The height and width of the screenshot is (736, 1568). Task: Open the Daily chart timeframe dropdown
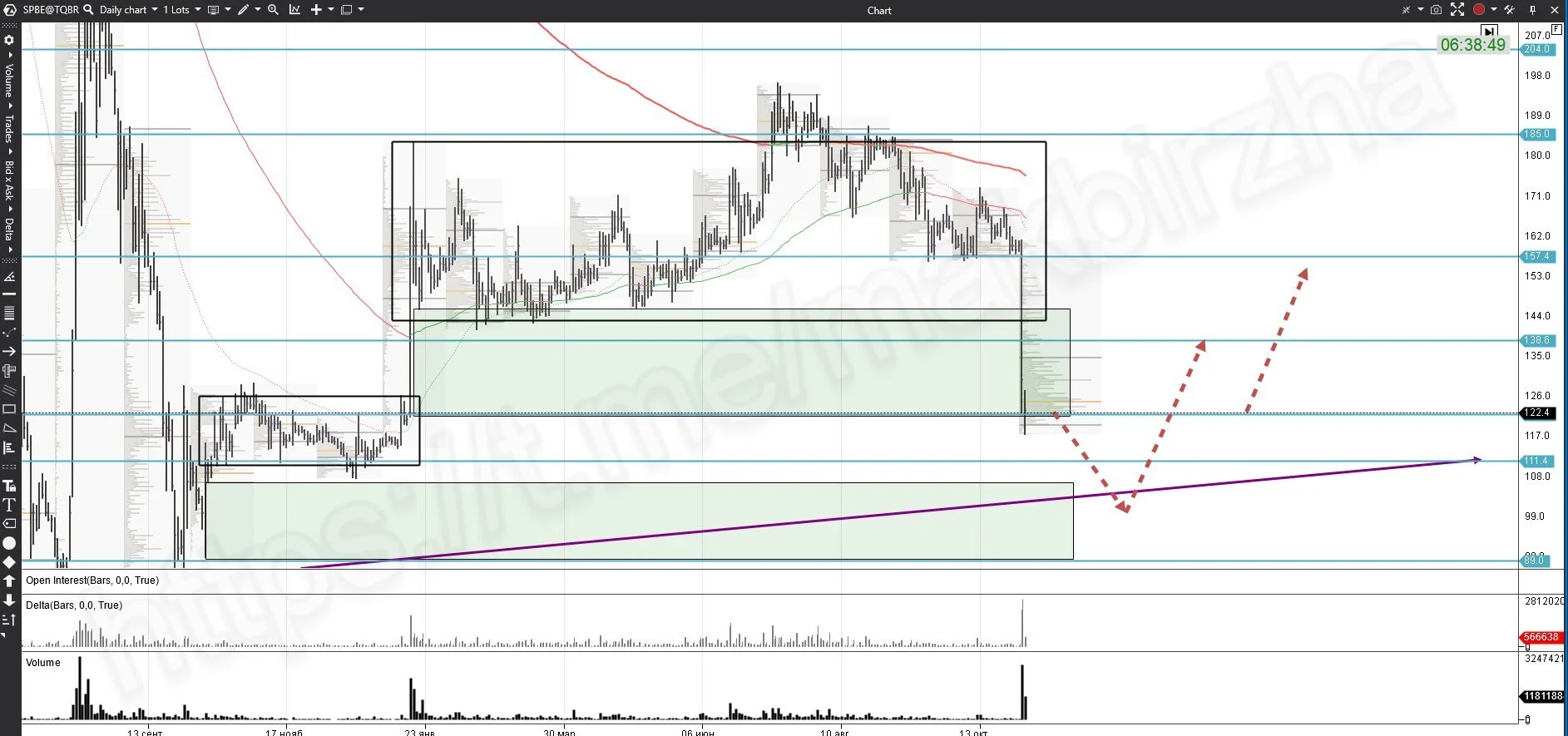128,10
